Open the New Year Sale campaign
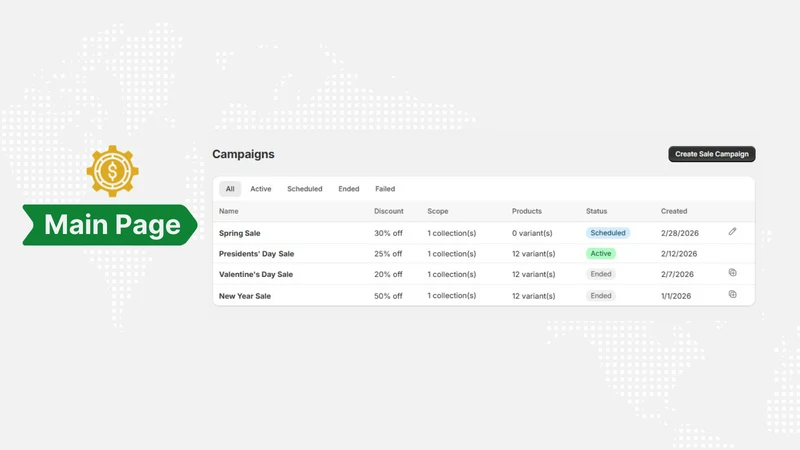 pyautogui.click(x=244, y=296)
